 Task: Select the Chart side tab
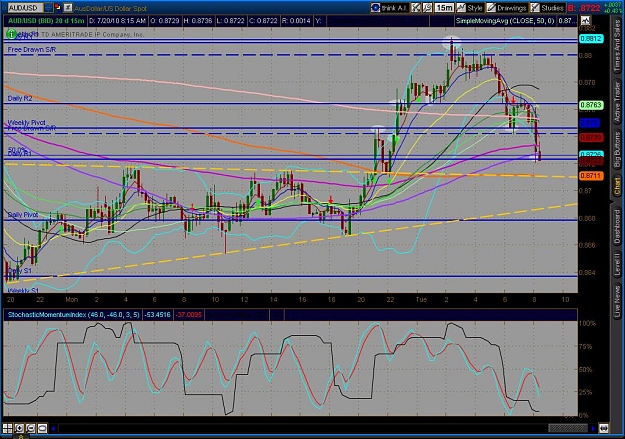pos(617,187)
